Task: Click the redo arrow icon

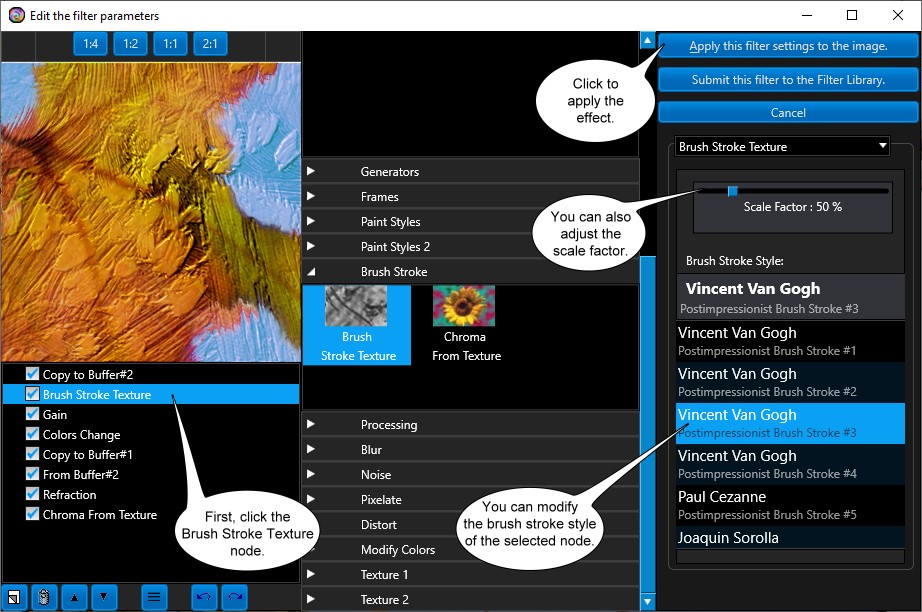Action: click(235, 597)
